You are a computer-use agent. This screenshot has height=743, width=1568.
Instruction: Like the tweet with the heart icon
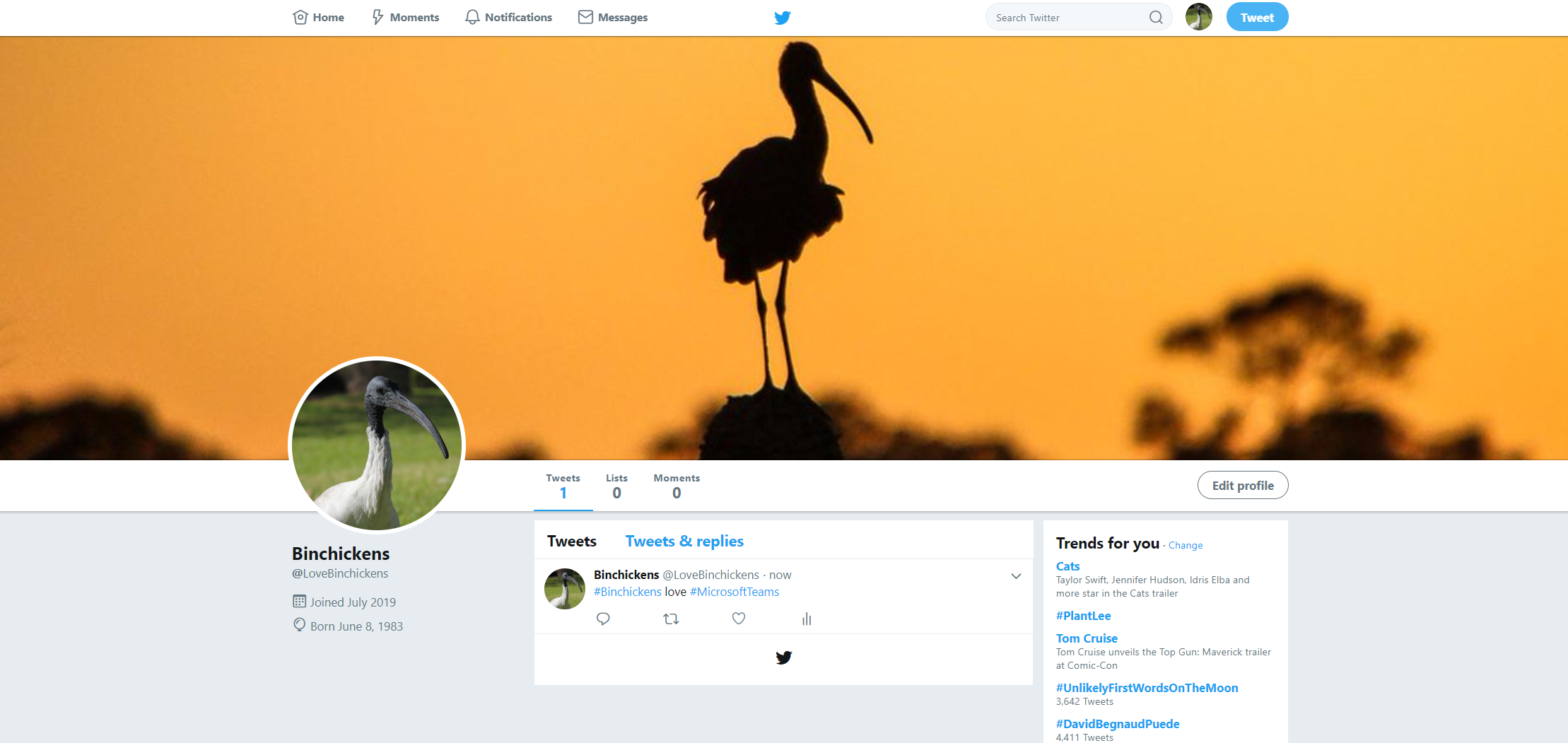pos(739,619)
